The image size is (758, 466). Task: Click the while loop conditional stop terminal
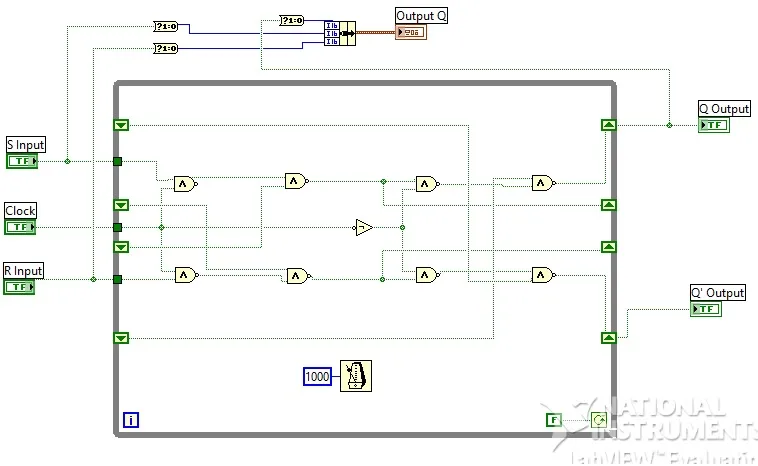(599, 420)
